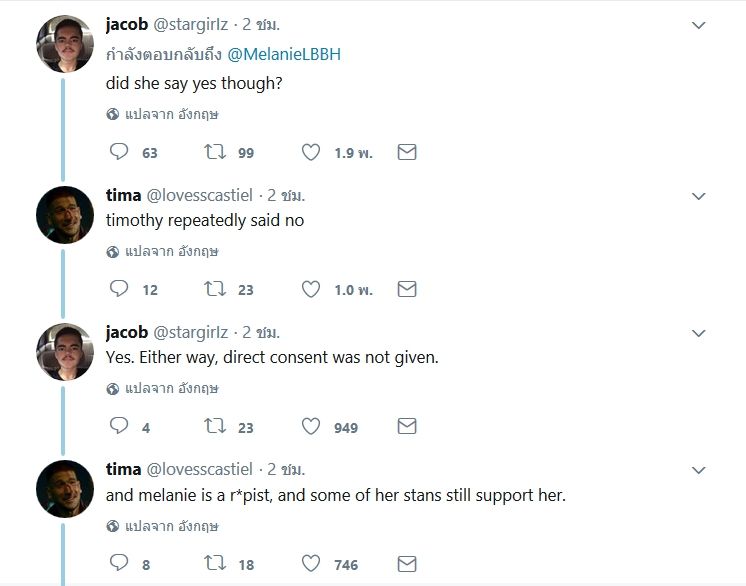Reply to jacob's "did she say yes though?" tweet
Screen dimensions: 746x586
119,152
